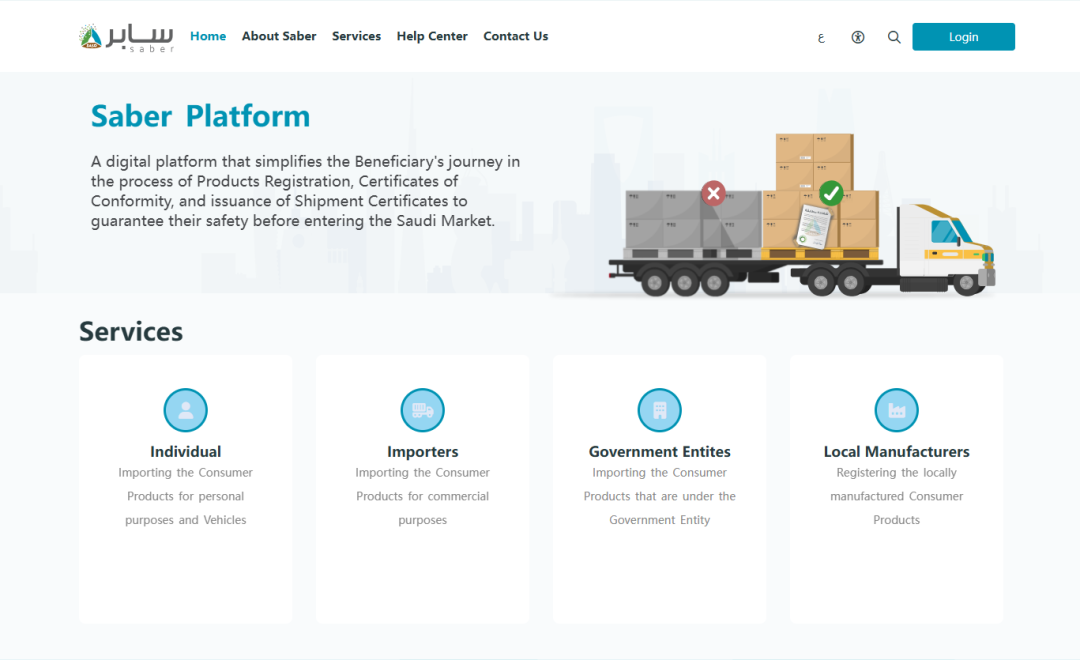This screenshot has height=660, width=1080.
Task: Click the red X badge on gray boxes
Action: pos(714,193)
